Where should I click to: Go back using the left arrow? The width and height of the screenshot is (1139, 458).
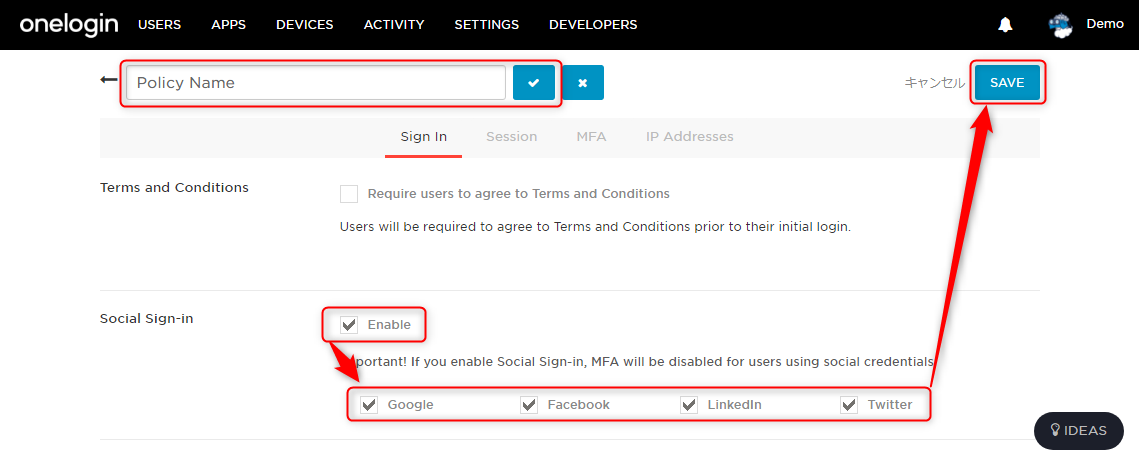[x=109, y=79]
